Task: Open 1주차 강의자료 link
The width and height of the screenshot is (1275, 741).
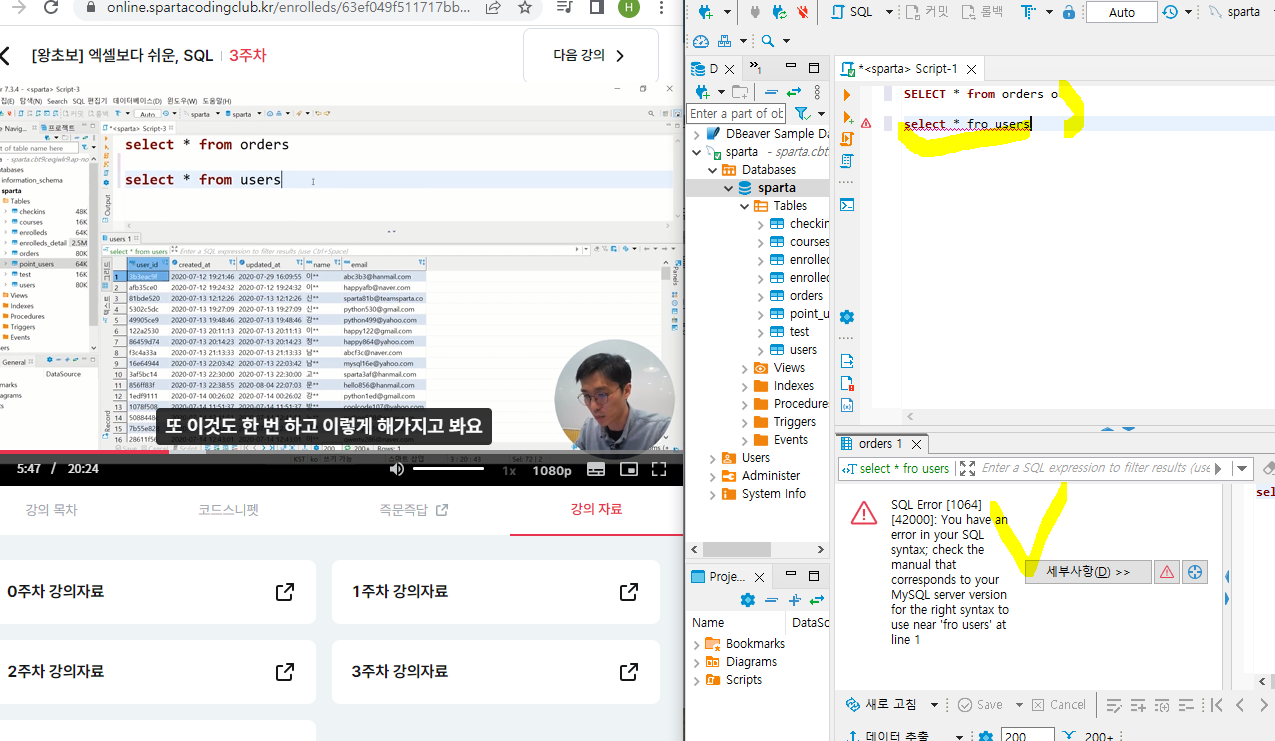Action: coord(496,592)
